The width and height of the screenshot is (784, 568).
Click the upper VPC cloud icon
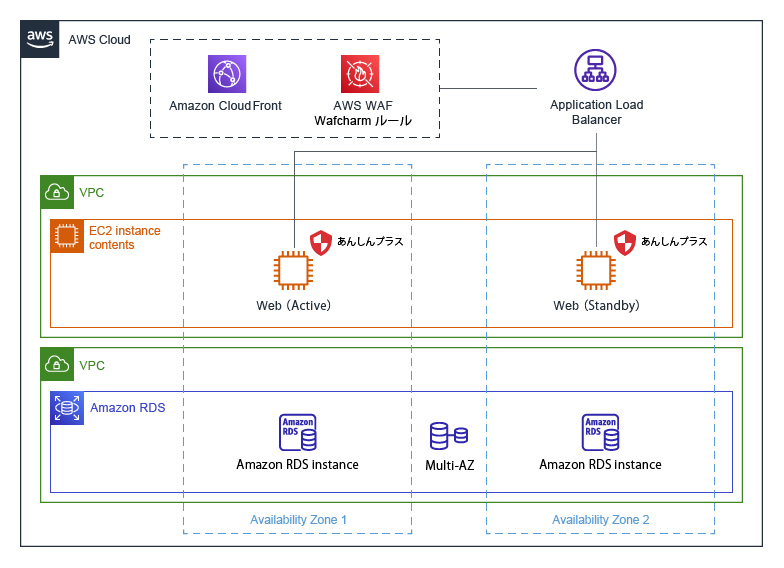57,192
